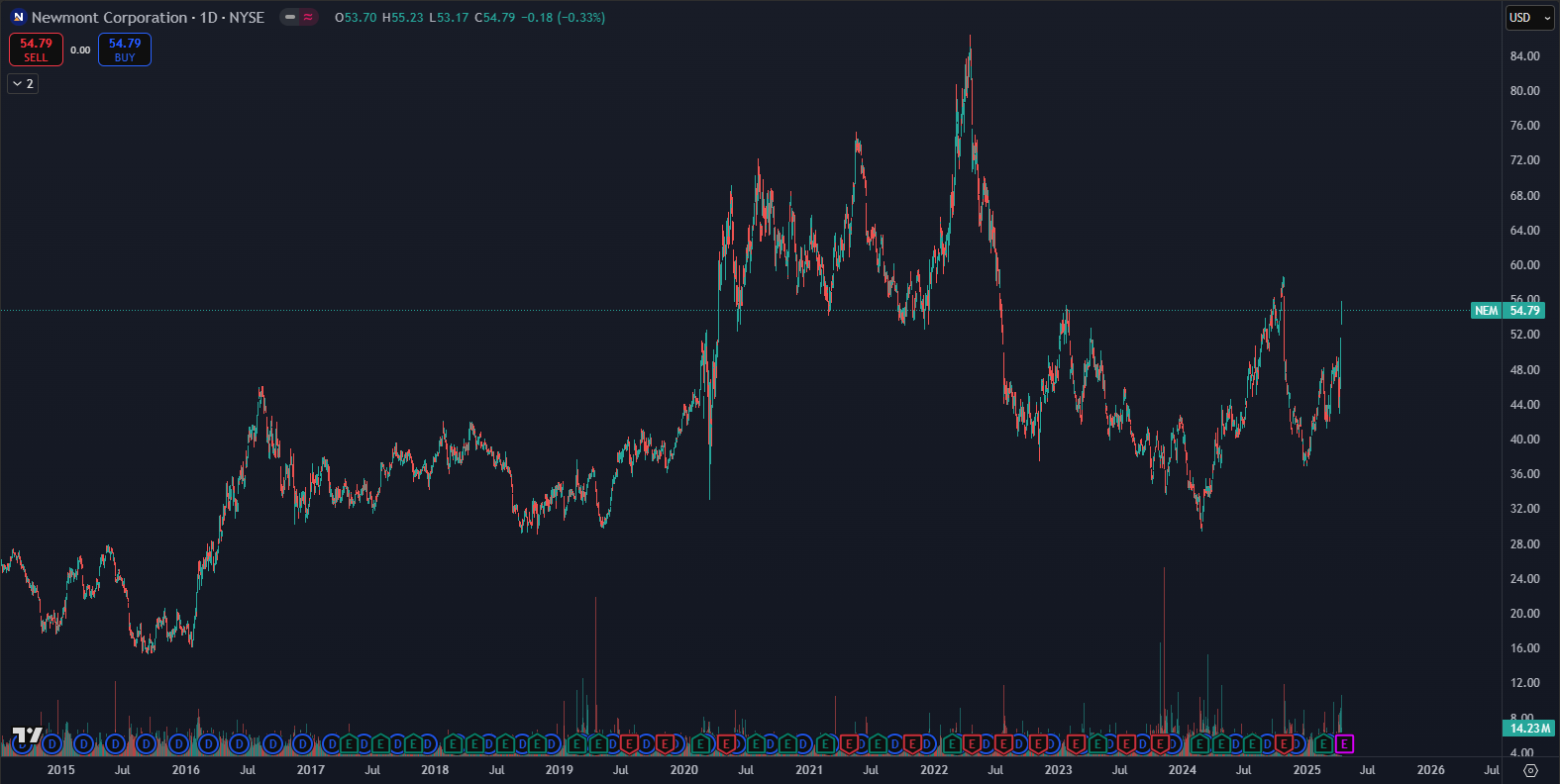Click the NEM ticker label on the price axis
The width and height of the screenshot is (1560, 784).
[x=1486, y=311]
